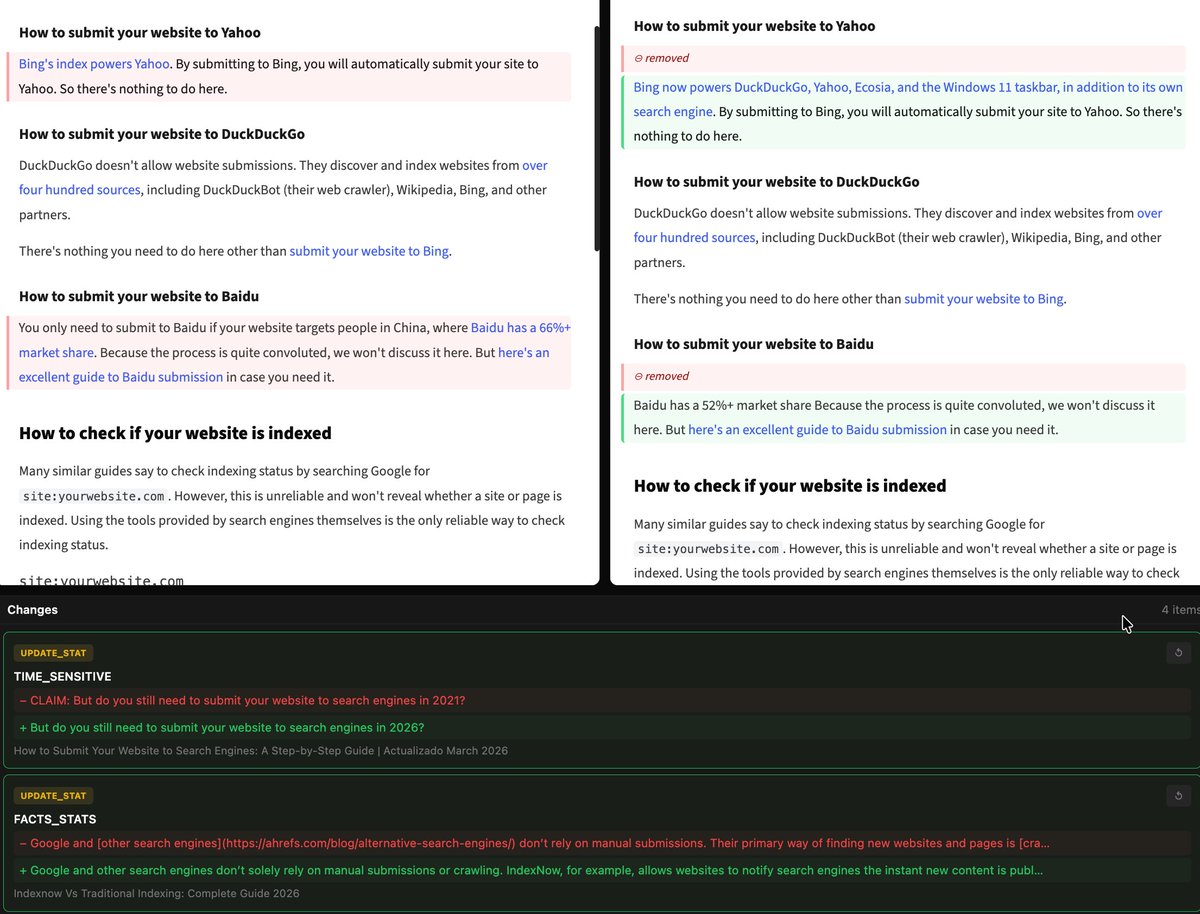The image size is (1200, 914).
Task: Click "How to submit your website to DuckDuckGo" left heading
Action: [162, 134]
